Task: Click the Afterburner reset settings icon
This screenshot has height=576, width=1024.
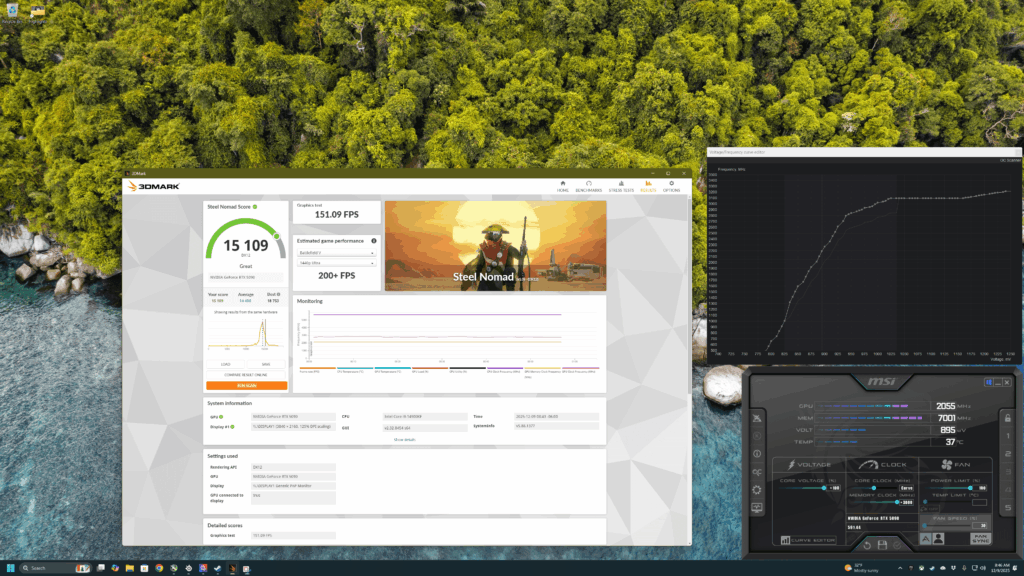Action: [x=867, y=545]
